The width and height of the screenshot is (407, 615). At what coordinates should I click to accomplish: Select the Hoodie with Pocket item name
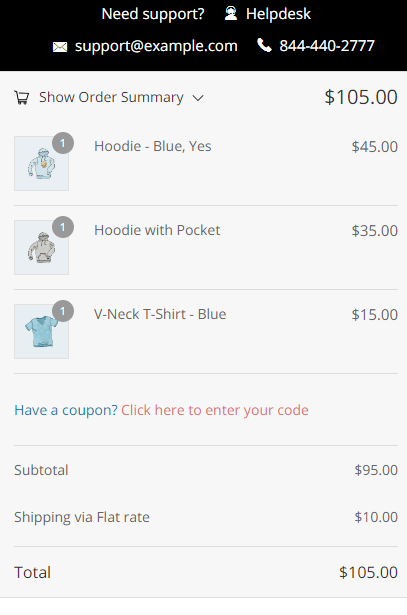pyautogui.click(x=157, y=230)
